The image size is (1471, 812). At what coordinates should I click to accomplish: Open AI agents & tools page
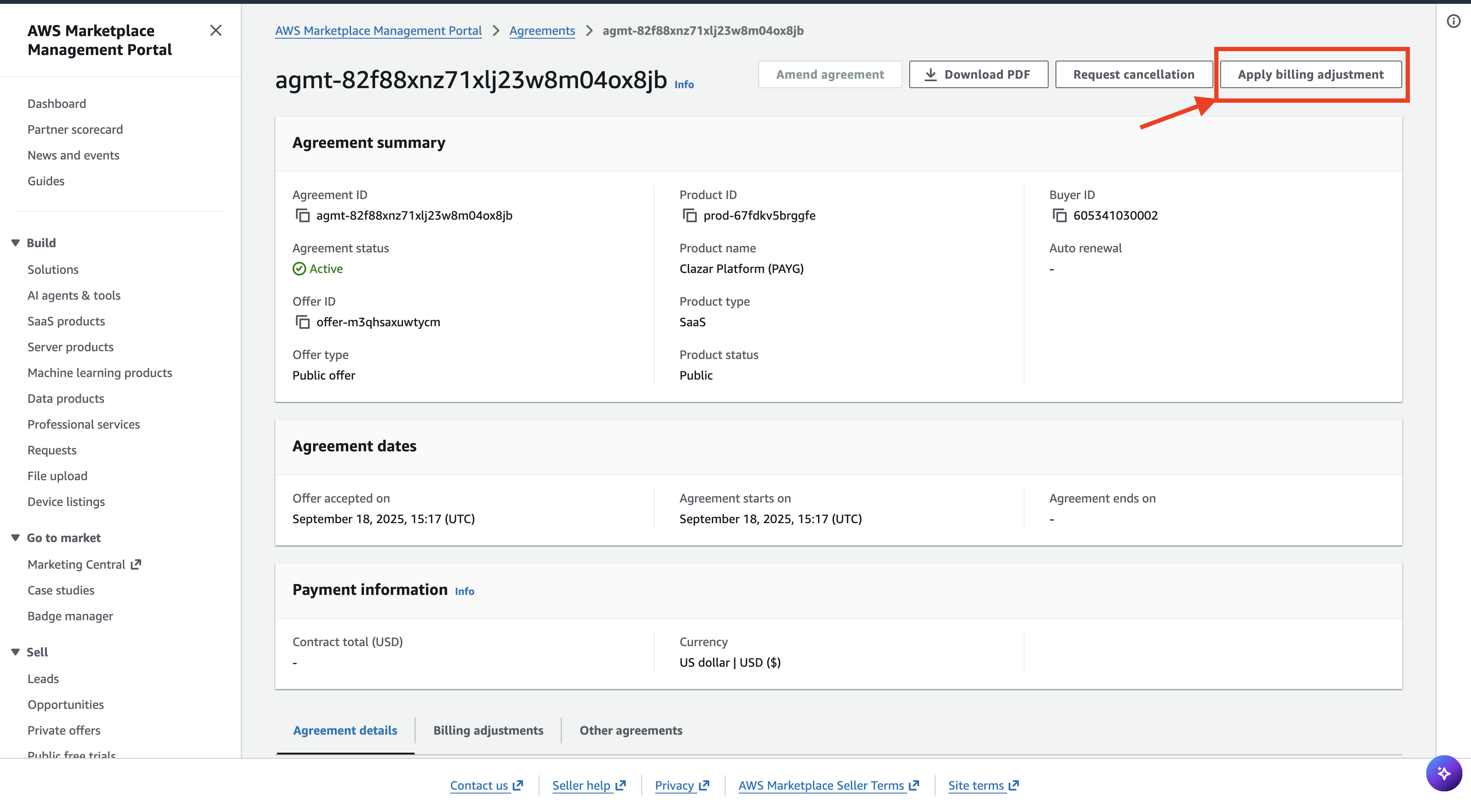[74, 295]
